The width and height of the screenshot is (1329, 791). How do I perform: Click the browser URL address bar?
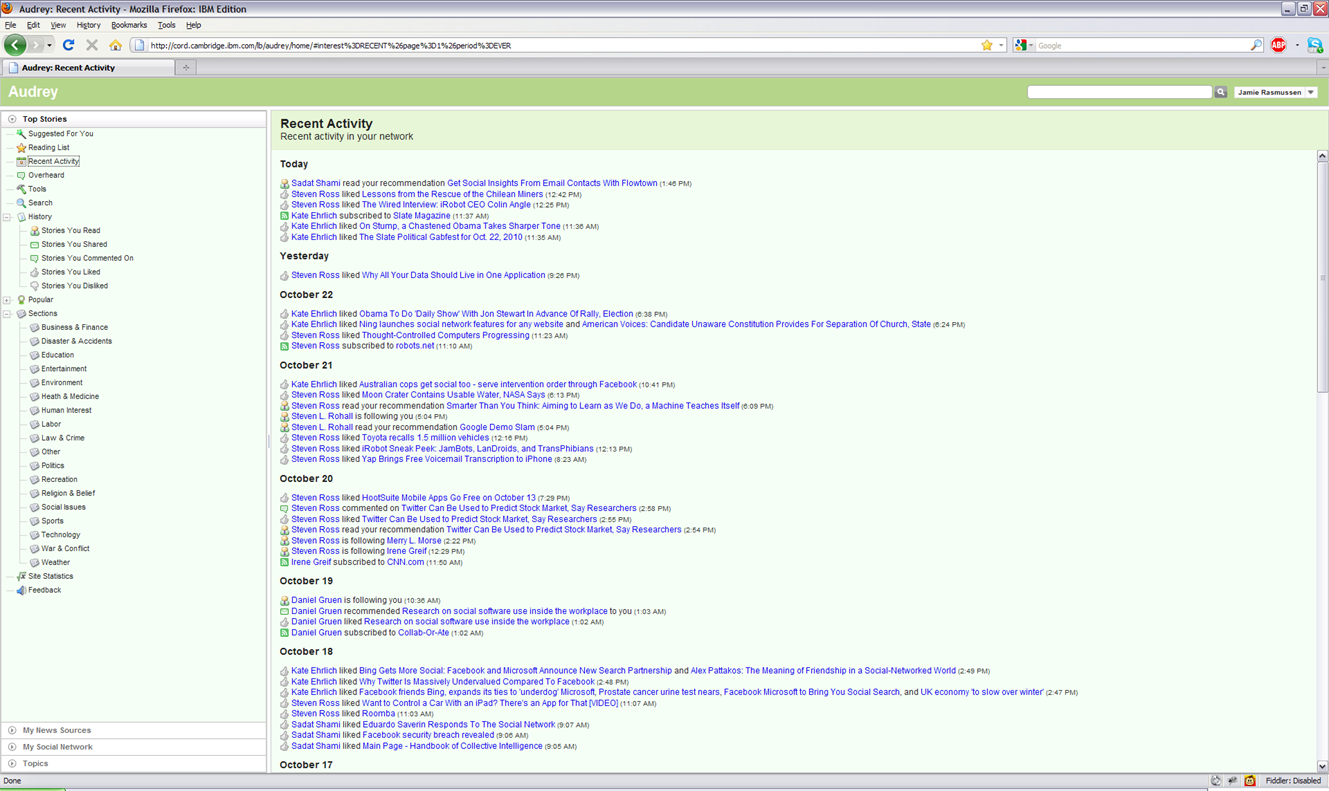562,45
